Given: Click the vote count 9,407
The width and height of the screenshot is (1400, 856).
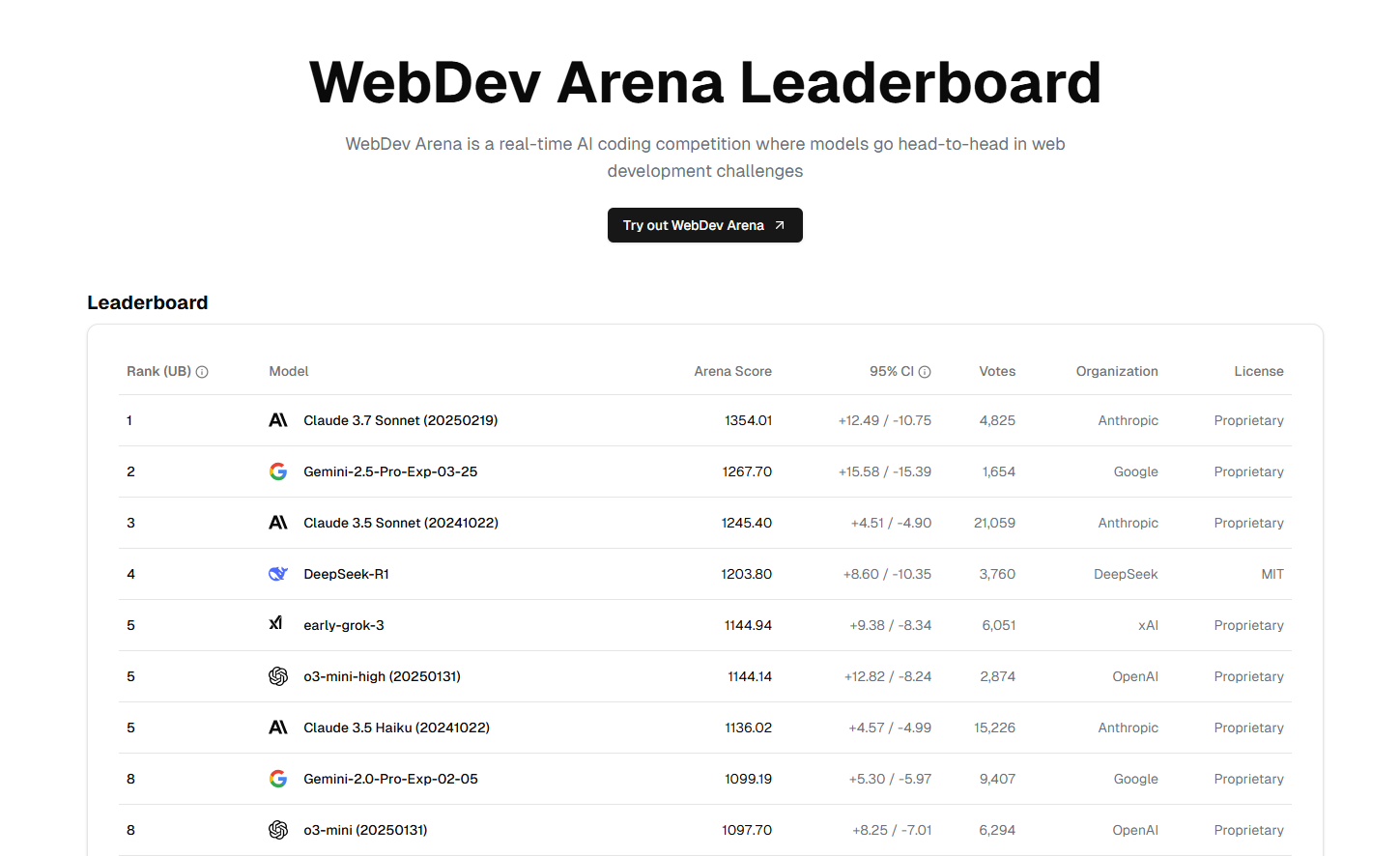Looking at the screenshot, I should [997, 779].
